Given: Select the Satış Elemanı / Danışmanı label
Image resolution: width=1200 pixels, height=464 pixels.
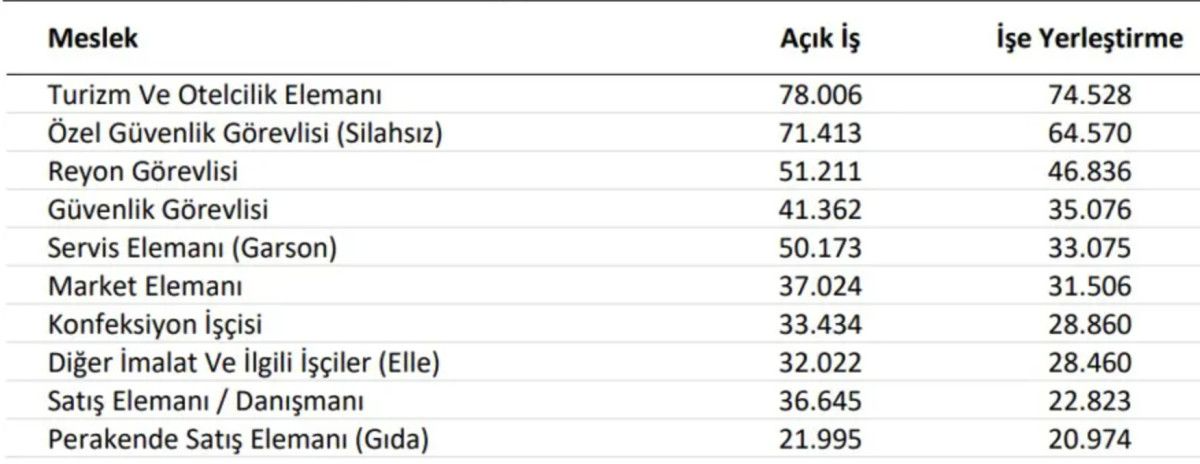Looking at the screenshot, I should 206,401.
